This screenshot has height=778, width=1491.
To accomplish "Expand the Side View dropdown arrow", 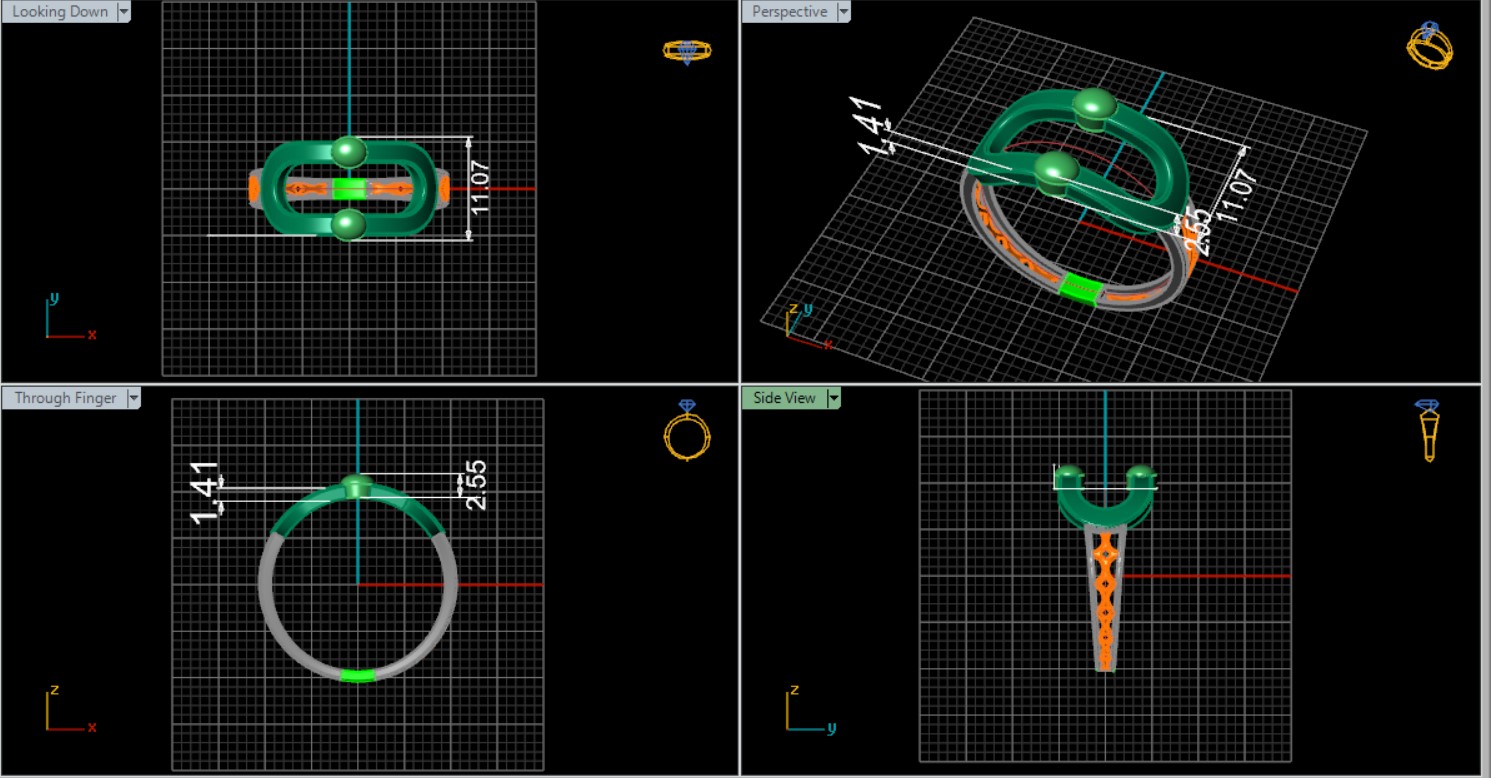I will pyautogui.click(x=834, y=398).
